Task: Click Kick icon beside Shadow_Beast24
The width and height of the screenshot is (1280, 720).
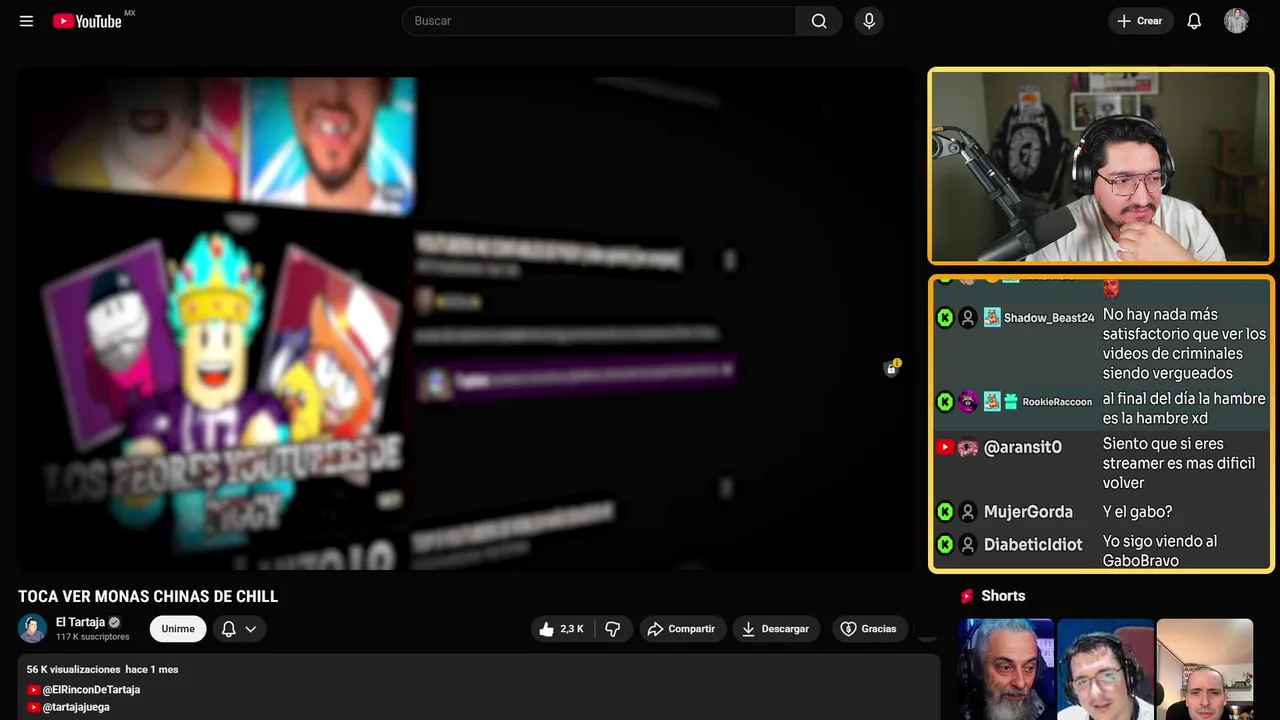Action: pos(945,318)
